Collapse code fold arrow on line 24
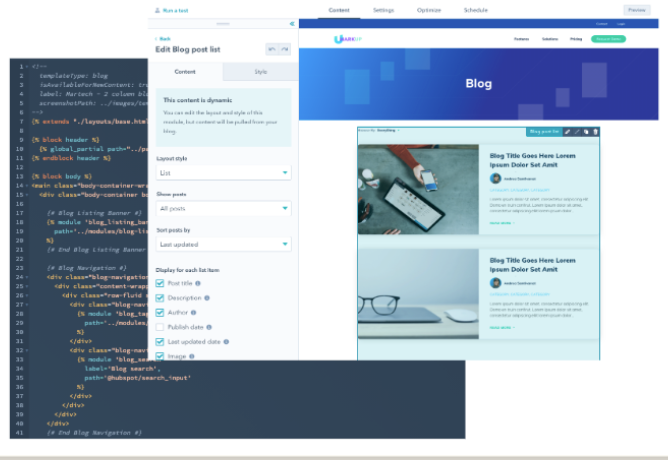Viewport: 668px width, 460px height. tap(27, 277)
